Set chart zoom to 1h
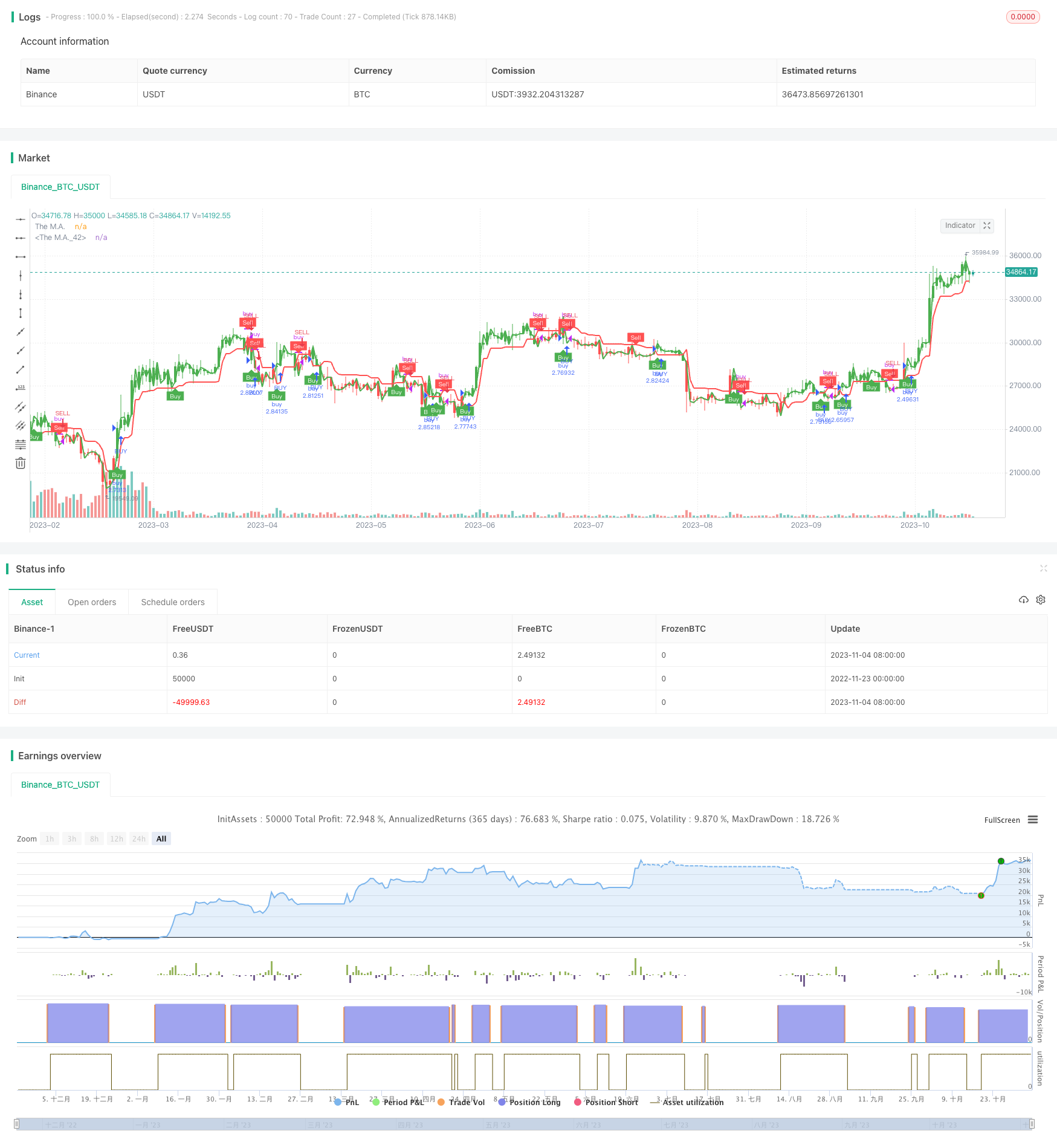Screen dimensions: 1057x1148 click(x=50, y=838)
